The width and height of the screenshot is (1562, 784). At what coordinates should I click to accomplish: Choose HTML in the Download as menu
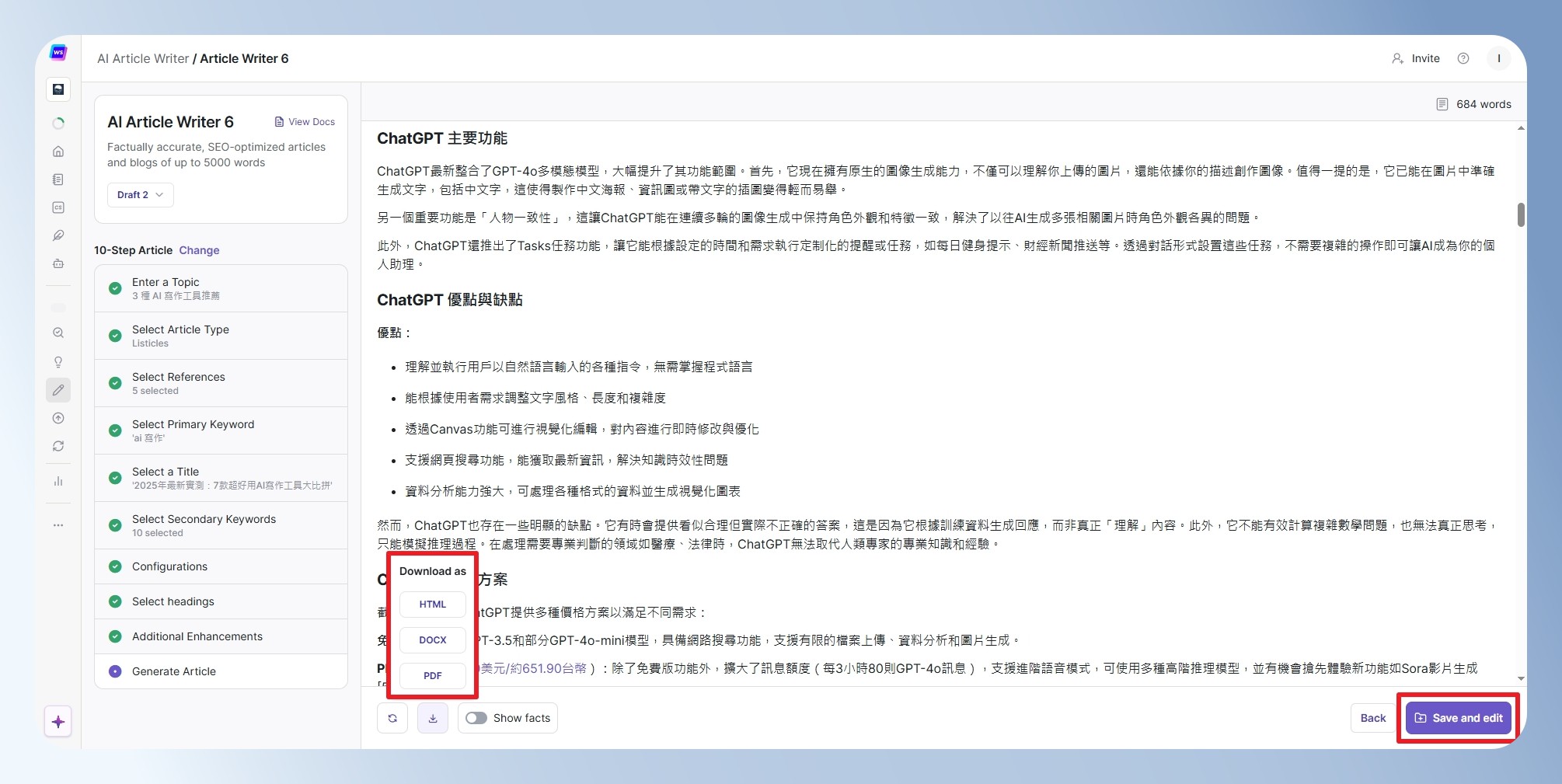(433, 605)
